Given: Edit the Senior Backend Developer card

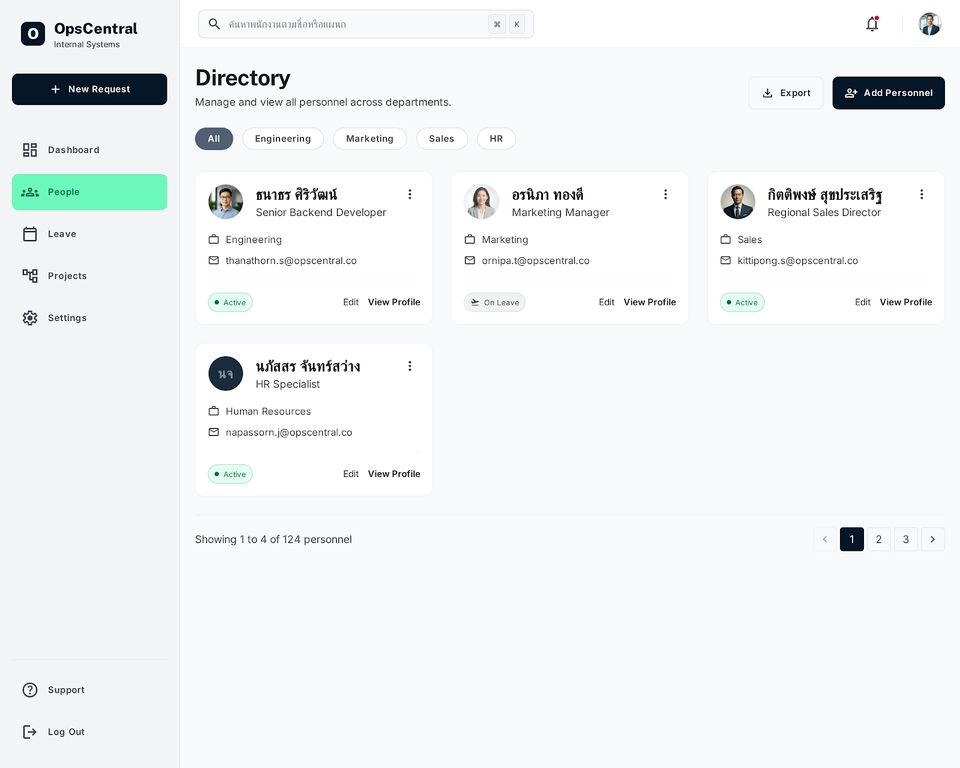Looking at the screenshot, I should 351,302.
